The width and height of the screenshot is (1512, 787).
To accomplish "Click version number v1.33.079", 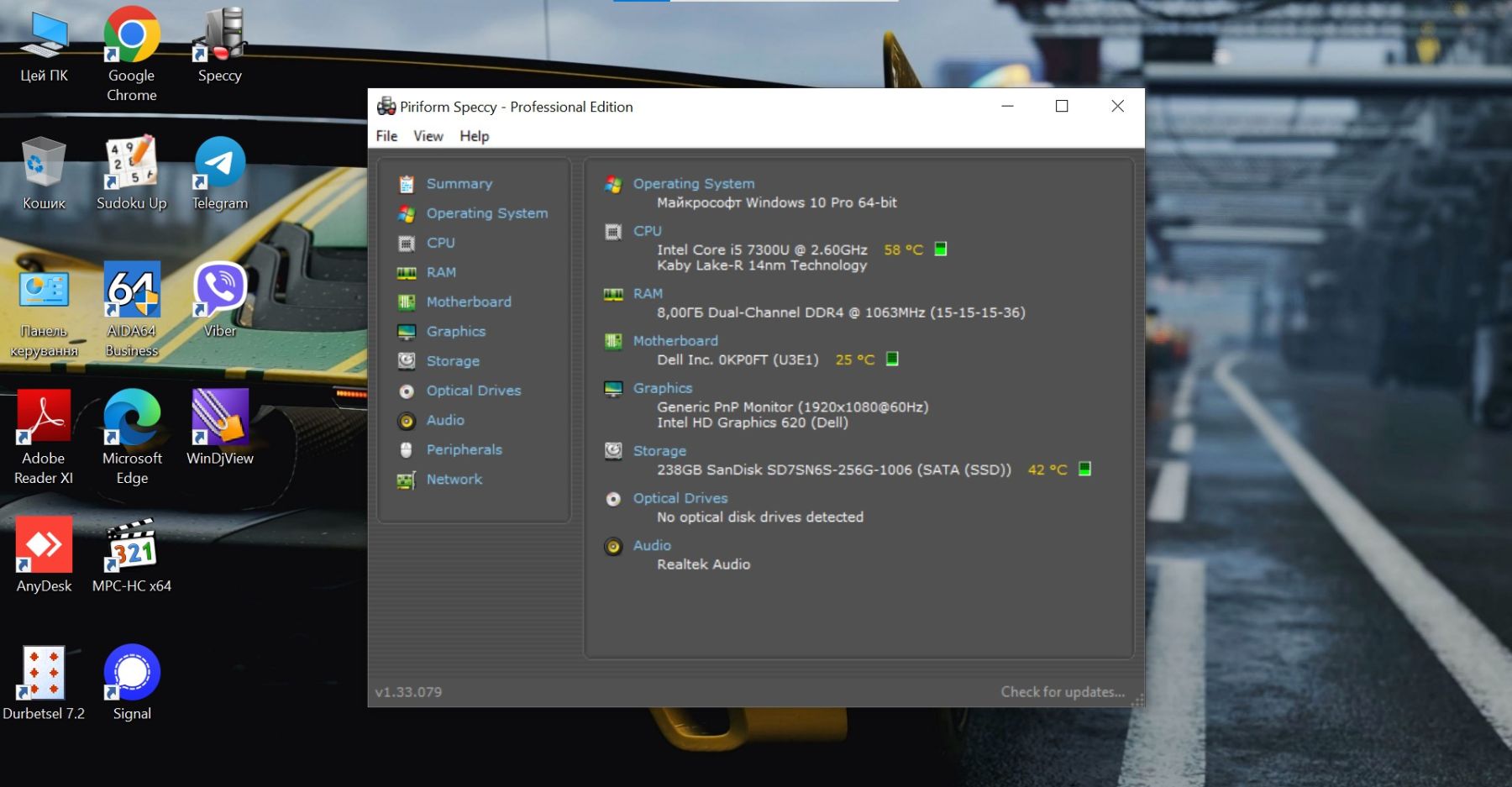I will tap(408, 692).
